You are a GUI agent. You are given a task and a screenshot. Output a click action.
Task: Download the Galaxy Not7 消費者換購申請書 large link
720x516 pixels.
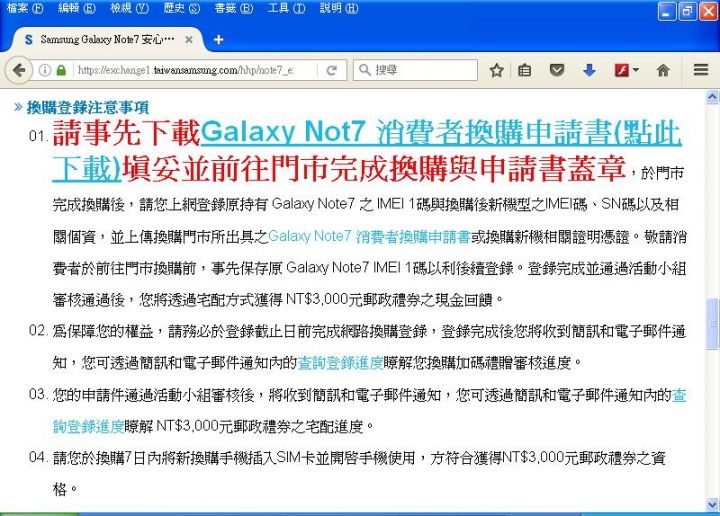441,133
